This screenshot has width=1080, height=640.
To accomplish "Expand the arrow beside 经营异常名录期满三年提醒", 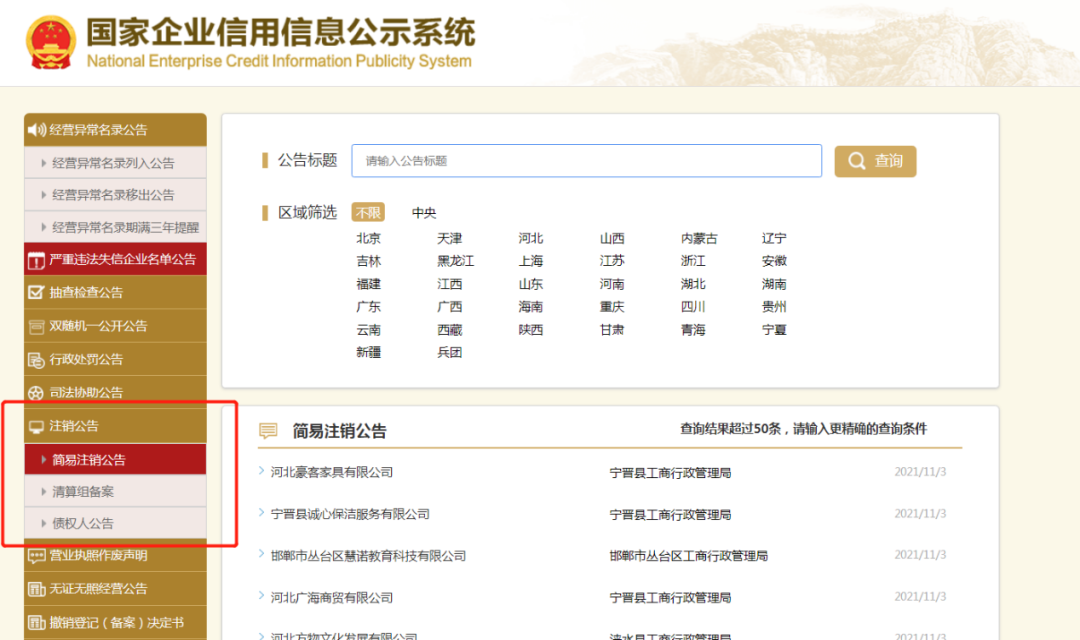I will (x=43, y=227).
